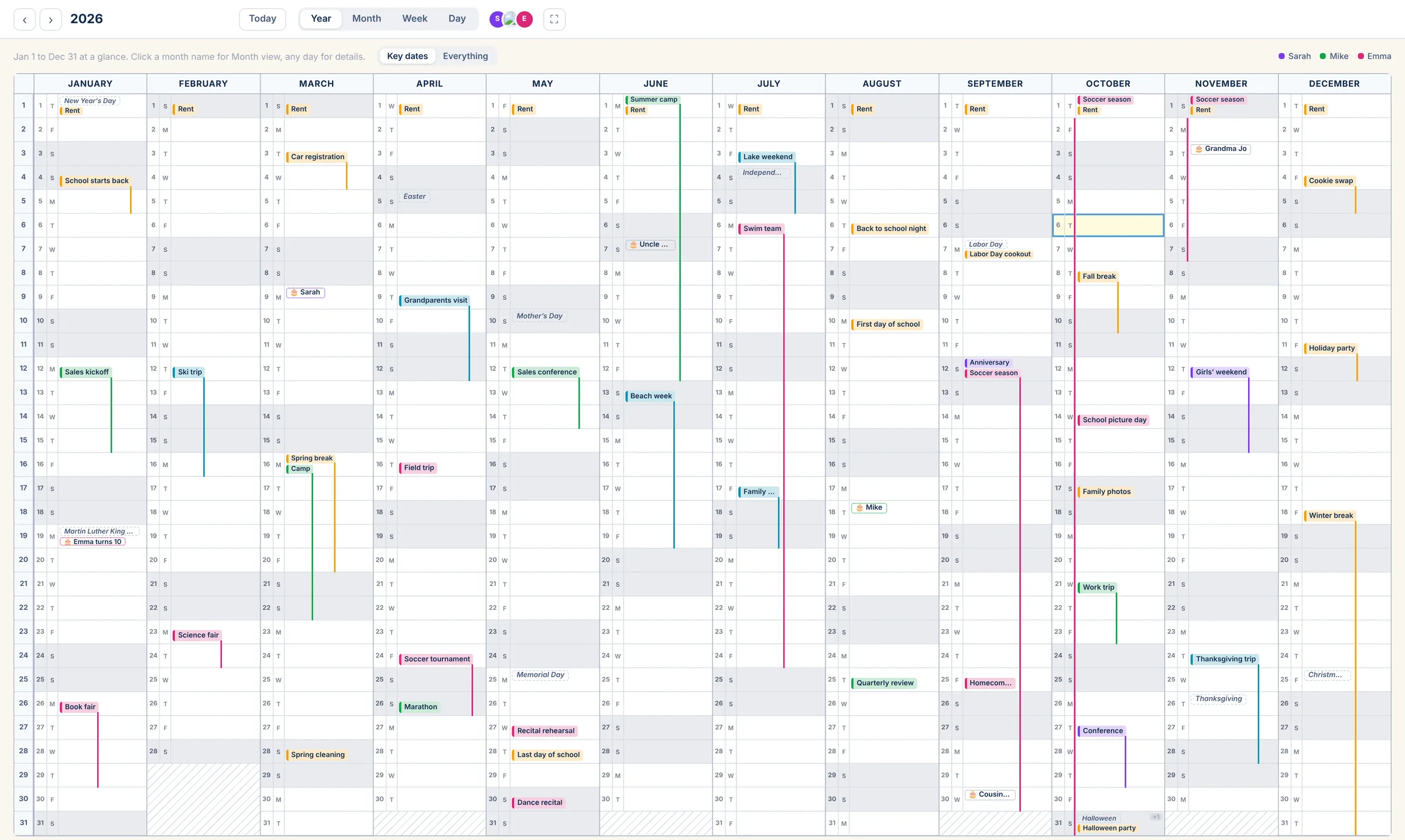Open the Car registration event
This screenshot has height=840, width=1405.
pos(317,157)
